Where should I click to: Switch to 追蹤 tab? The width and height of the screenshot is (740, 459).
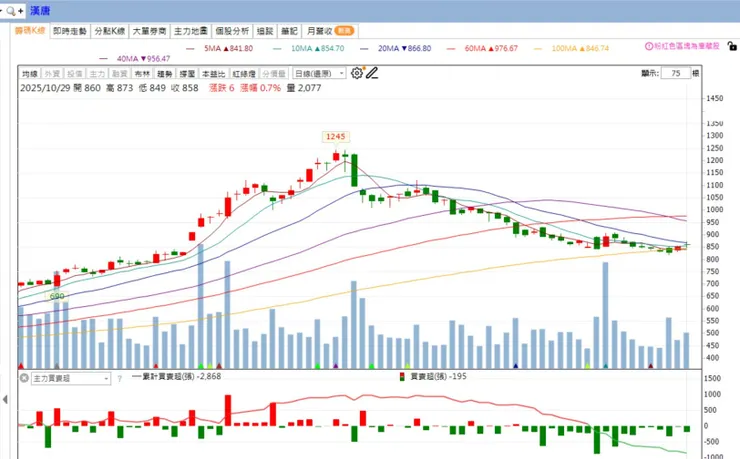pyautogui.click(x=265, y=31)
